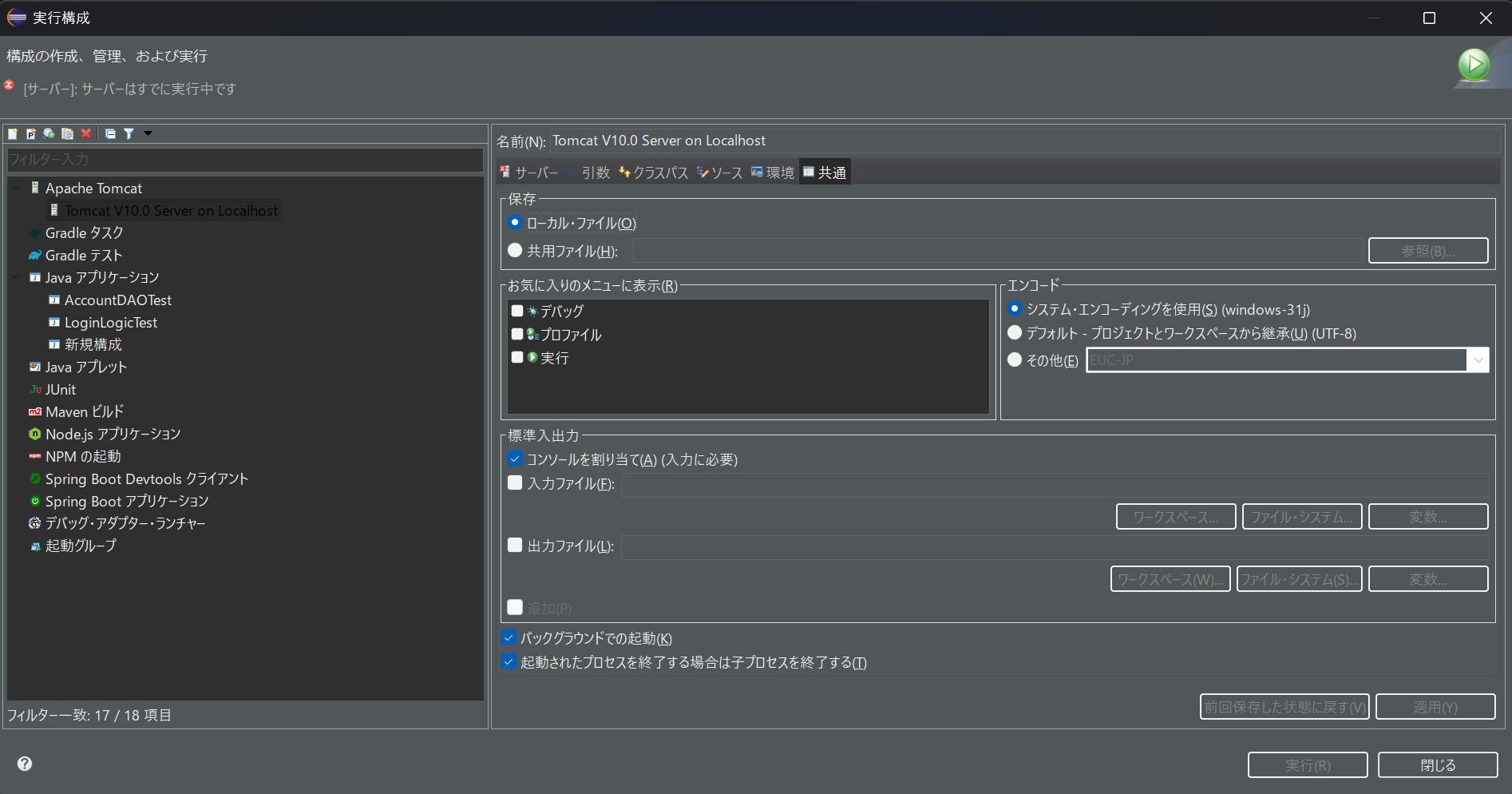
Task: Click the help question mark icon
Action: coord(25,764)
